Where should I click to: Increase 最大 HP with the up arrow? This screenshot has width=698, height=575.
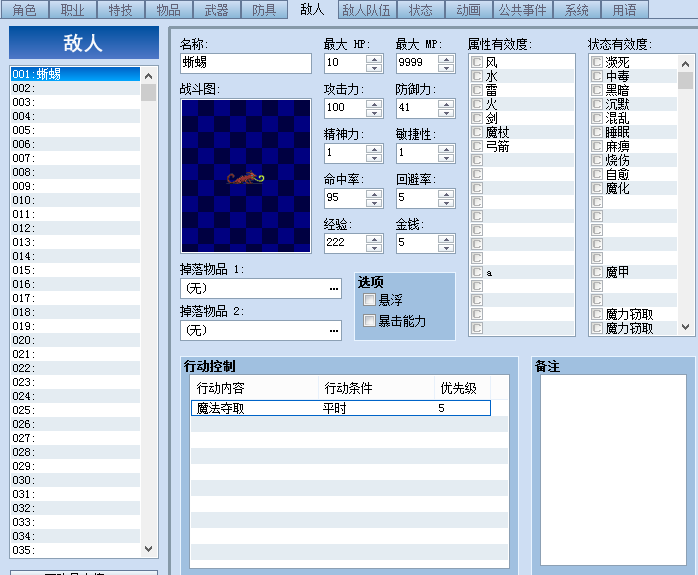(x=374, y=58)
